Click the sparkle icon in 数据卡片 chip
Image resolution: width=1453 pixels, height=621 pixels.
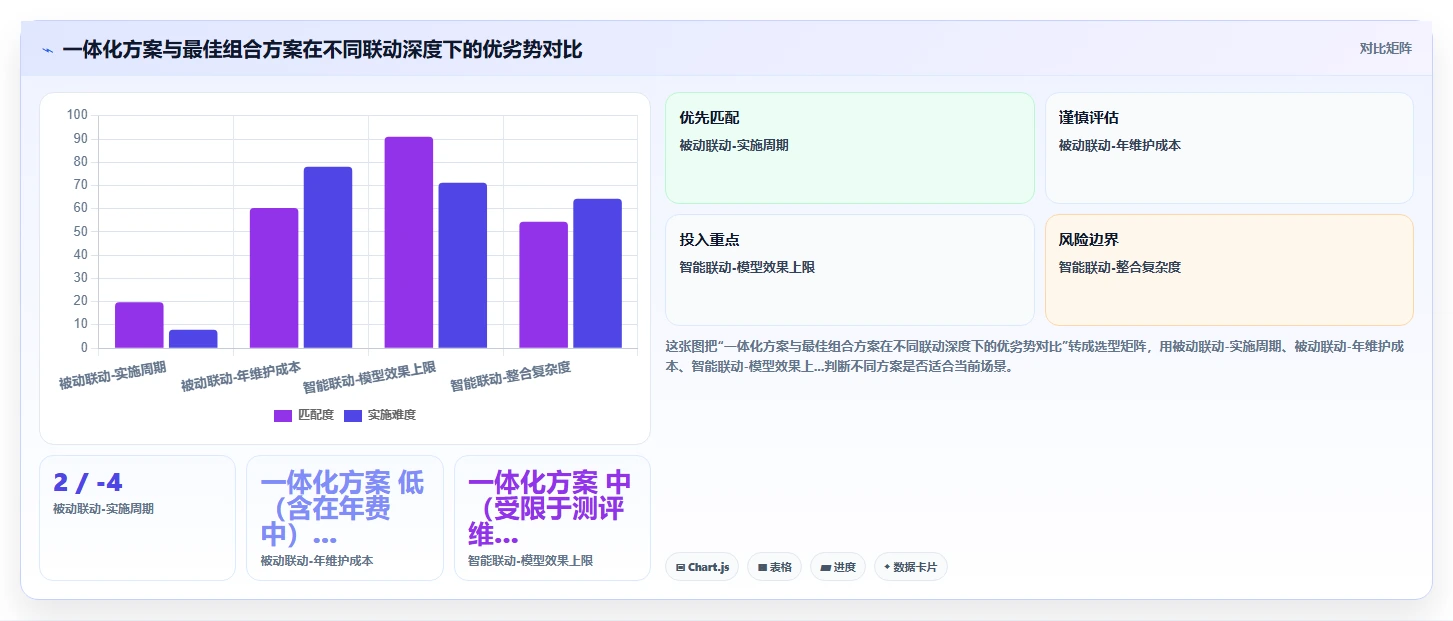point(887,567)
